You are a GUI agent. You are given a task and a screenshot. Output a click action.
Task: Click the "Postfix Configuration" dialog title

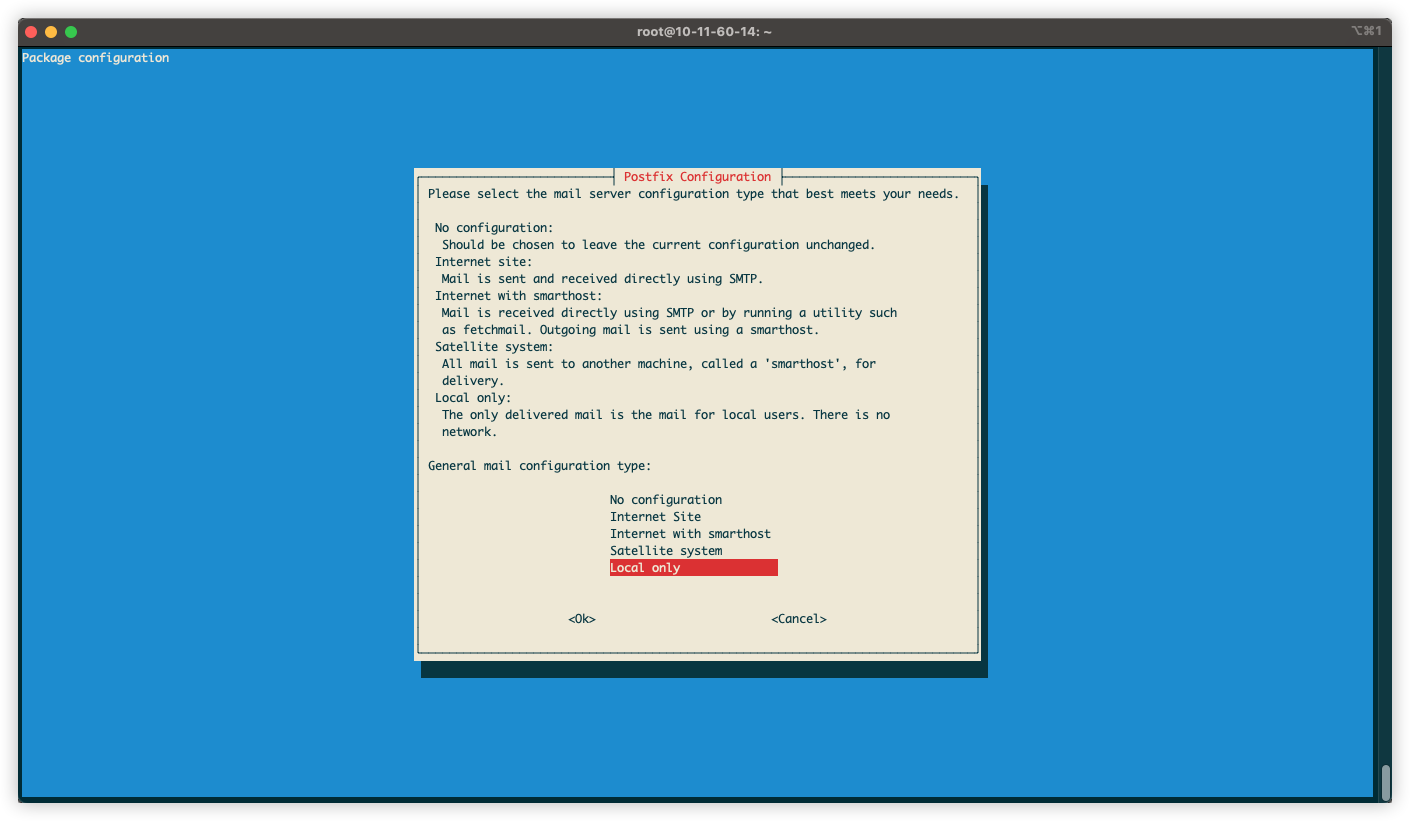pyautogui.click(x=698, y=177)
